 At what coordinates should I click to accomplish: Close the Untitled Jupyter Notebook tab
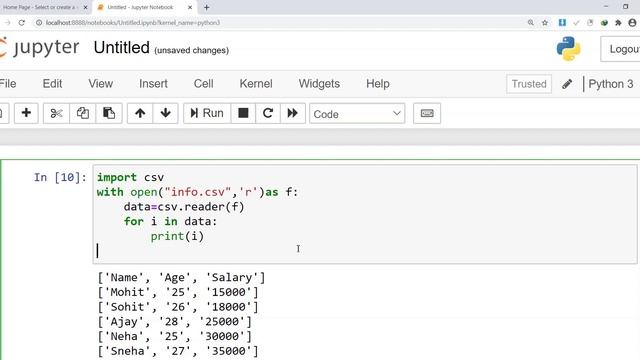pos(190,7)
